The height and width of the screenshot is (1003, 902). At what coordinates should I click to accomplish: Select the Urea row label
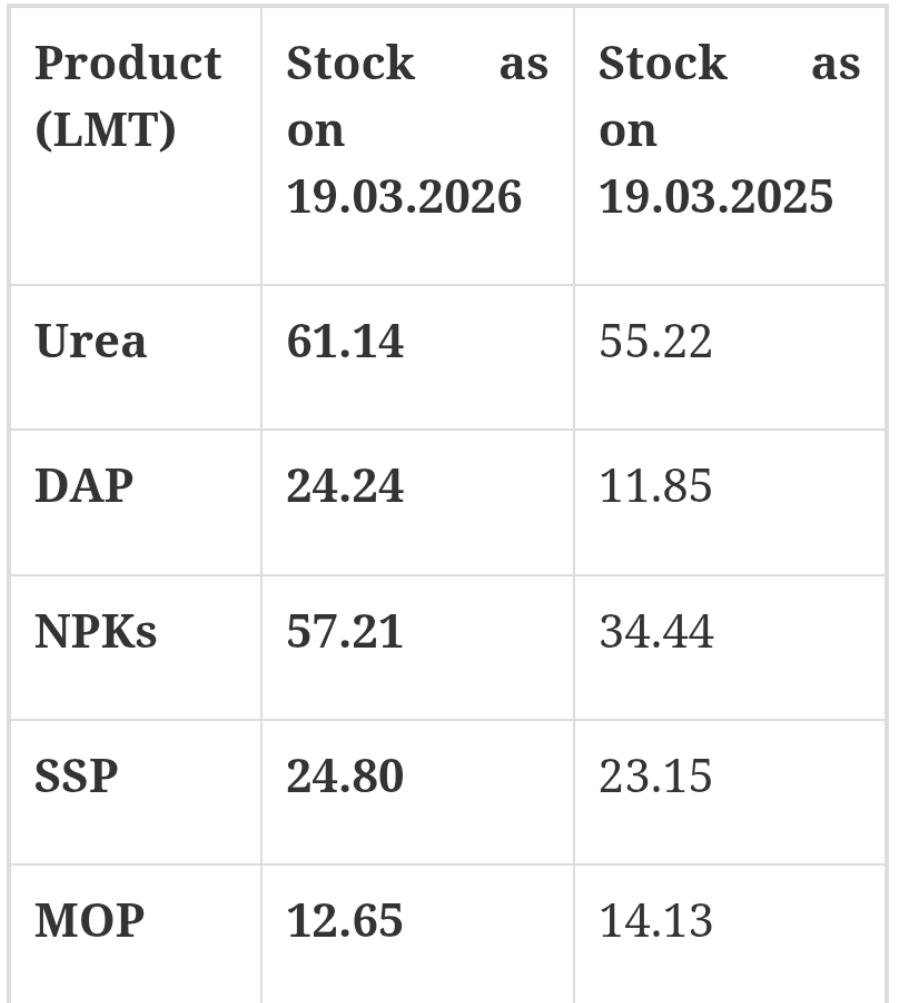pyautogui.click(x=91, y=342)
